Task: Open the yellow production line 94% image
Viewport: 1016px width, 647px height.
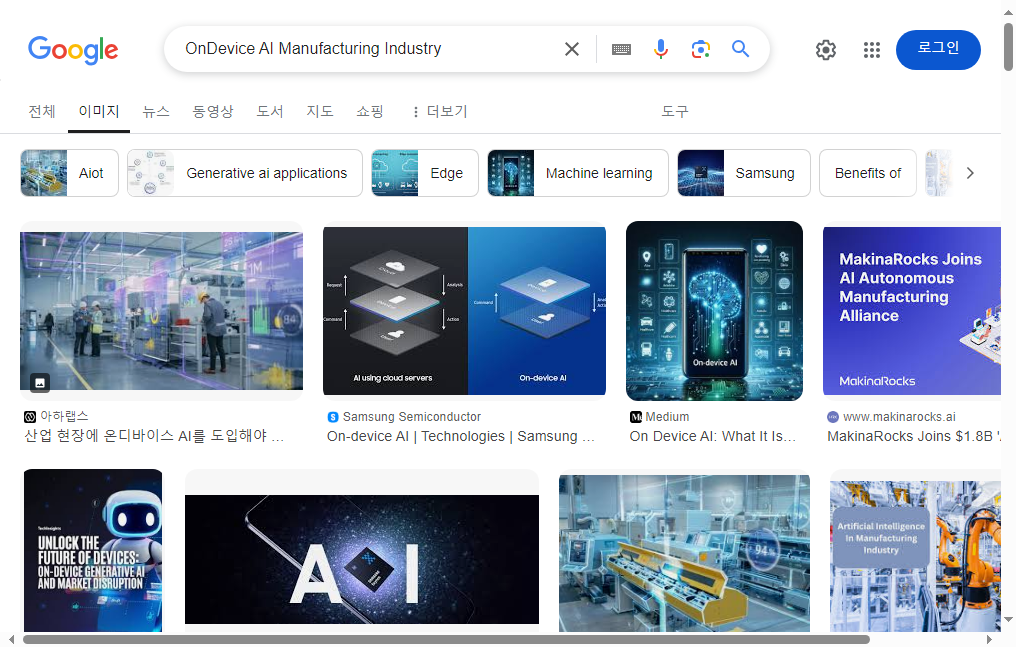Action: point(684,553)
